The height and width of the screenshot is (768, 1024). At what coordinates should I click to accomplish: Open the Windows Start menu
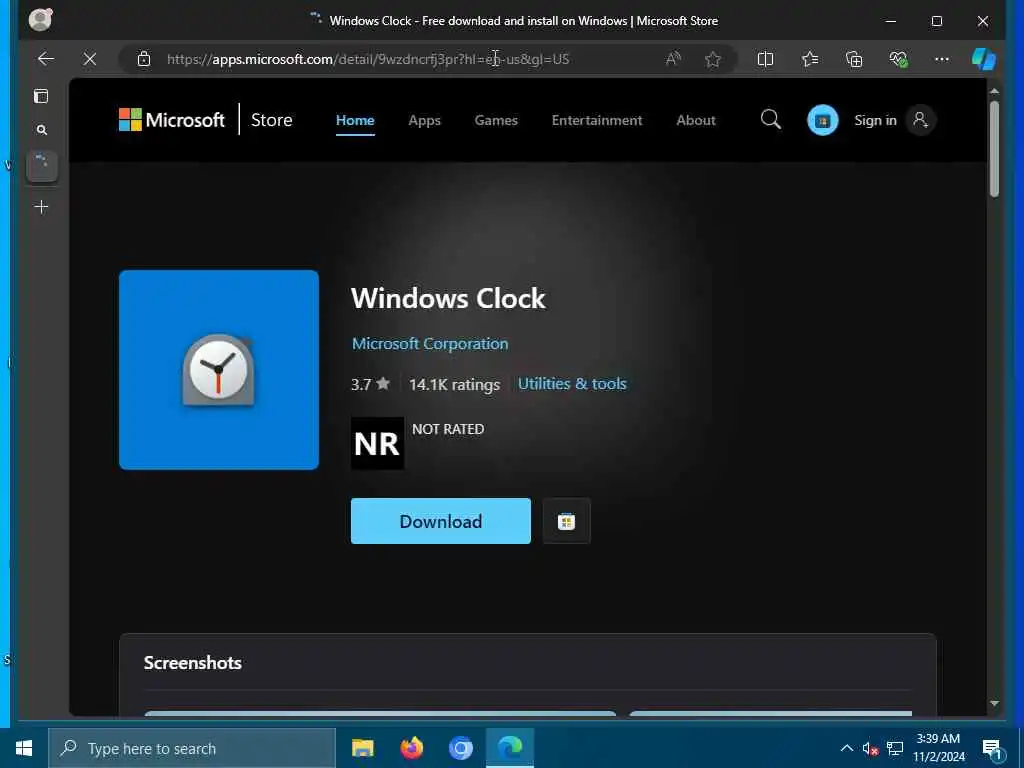24,748
